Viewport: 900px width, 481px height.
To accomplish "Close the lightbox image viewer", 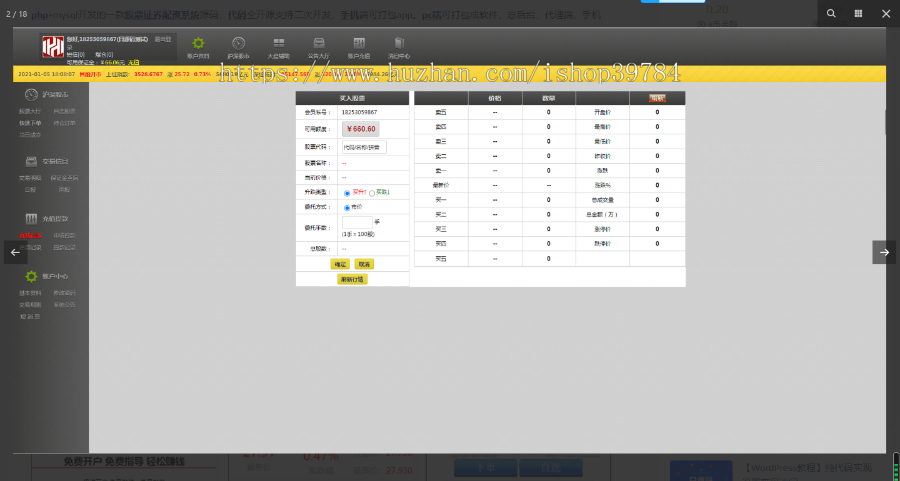I will (x=885, y=14).
